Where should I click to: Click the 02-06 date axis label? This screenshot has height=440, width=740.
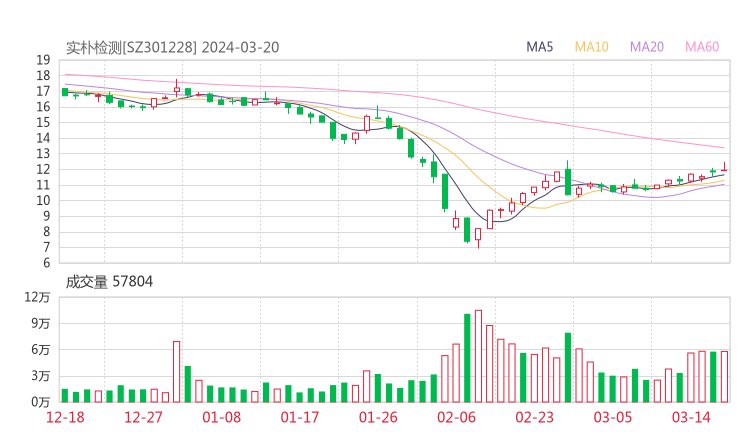[456, 417]
